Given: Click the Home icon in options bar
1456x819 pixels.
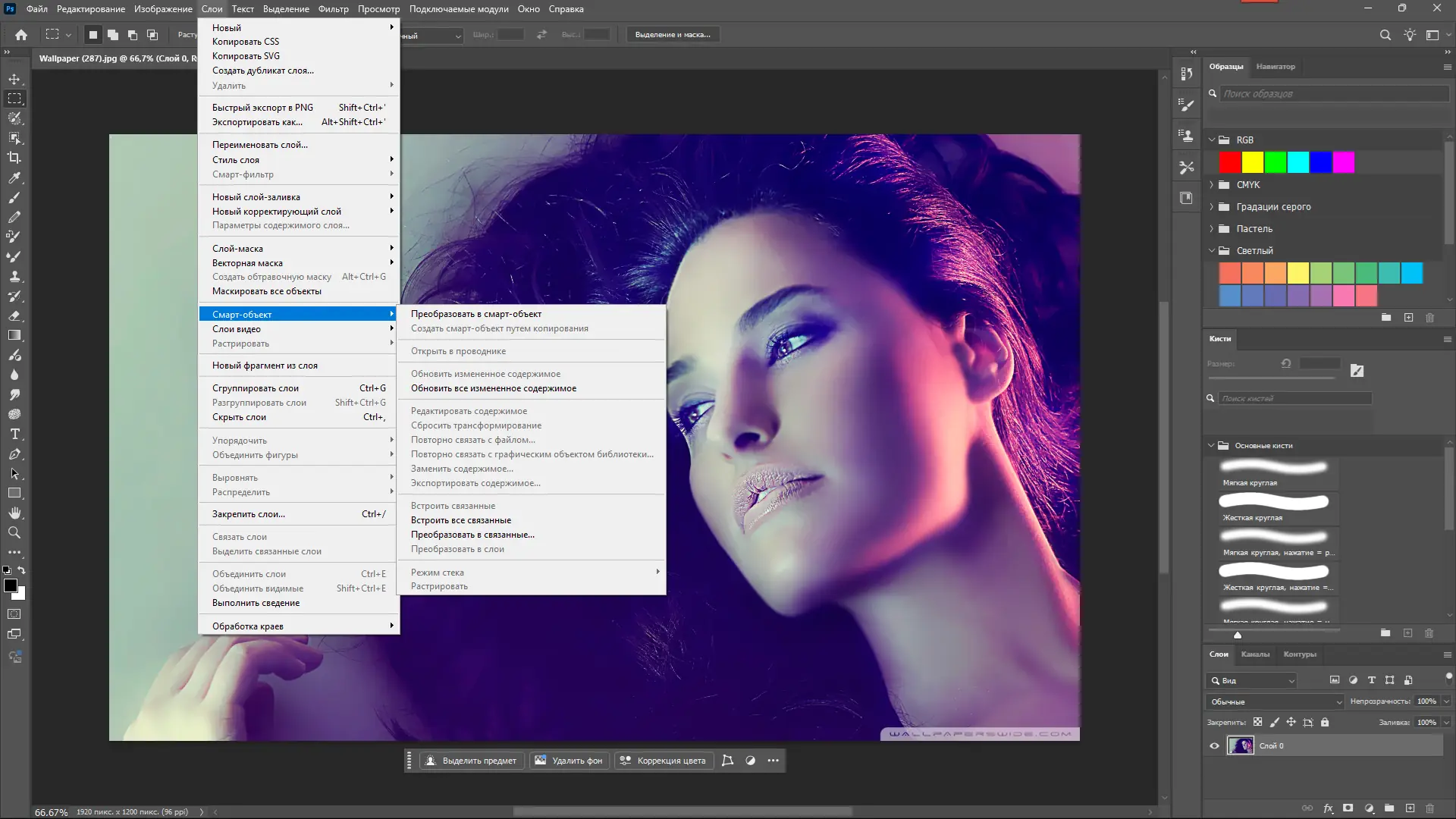Looking at the screenshot, I should tap(21, 35).
